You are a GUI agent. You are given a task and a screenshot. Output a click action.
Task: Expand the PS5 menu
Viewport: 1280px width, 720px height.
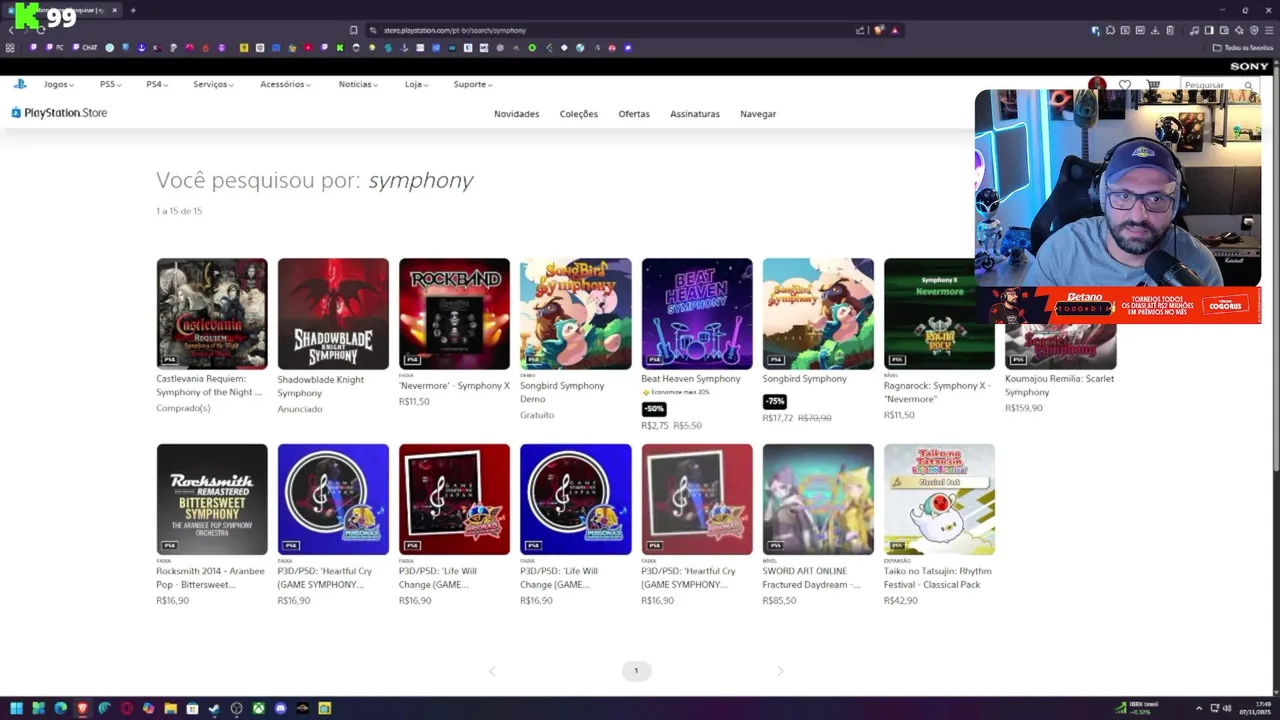[110, 84]
